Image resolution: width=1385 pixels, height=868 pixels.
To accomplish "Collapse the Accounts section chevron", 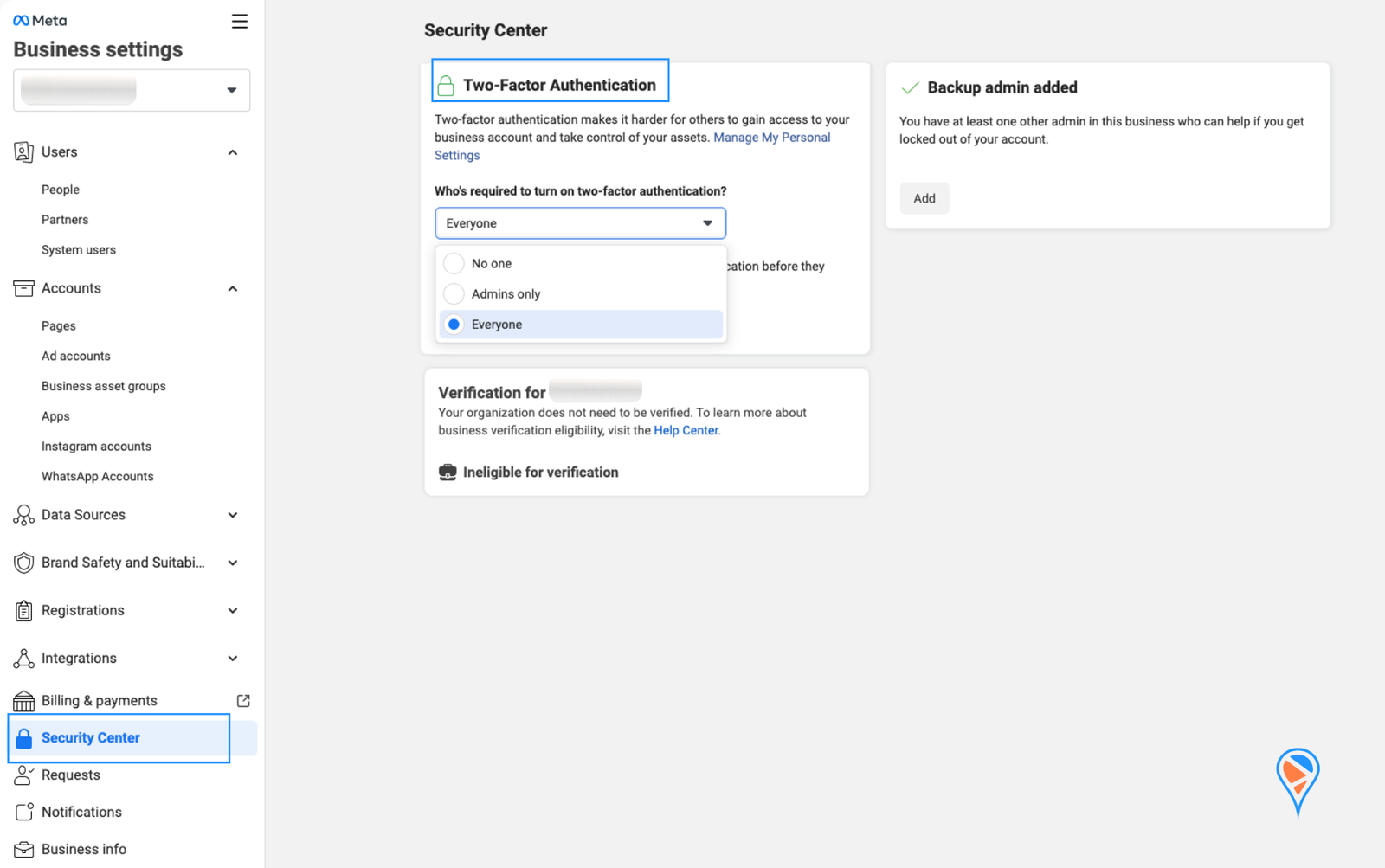I will 233,288.
